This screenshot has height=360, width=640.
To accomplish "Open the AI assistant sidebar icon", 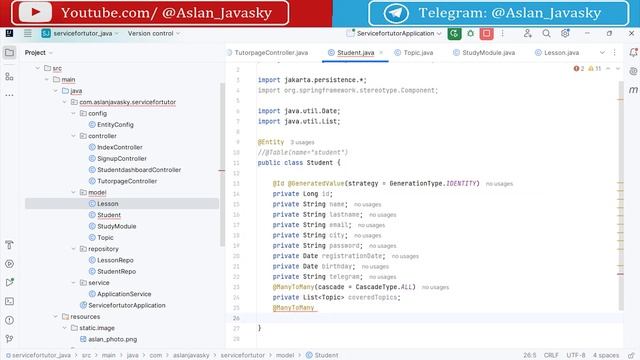I will (x=633, y=71).
